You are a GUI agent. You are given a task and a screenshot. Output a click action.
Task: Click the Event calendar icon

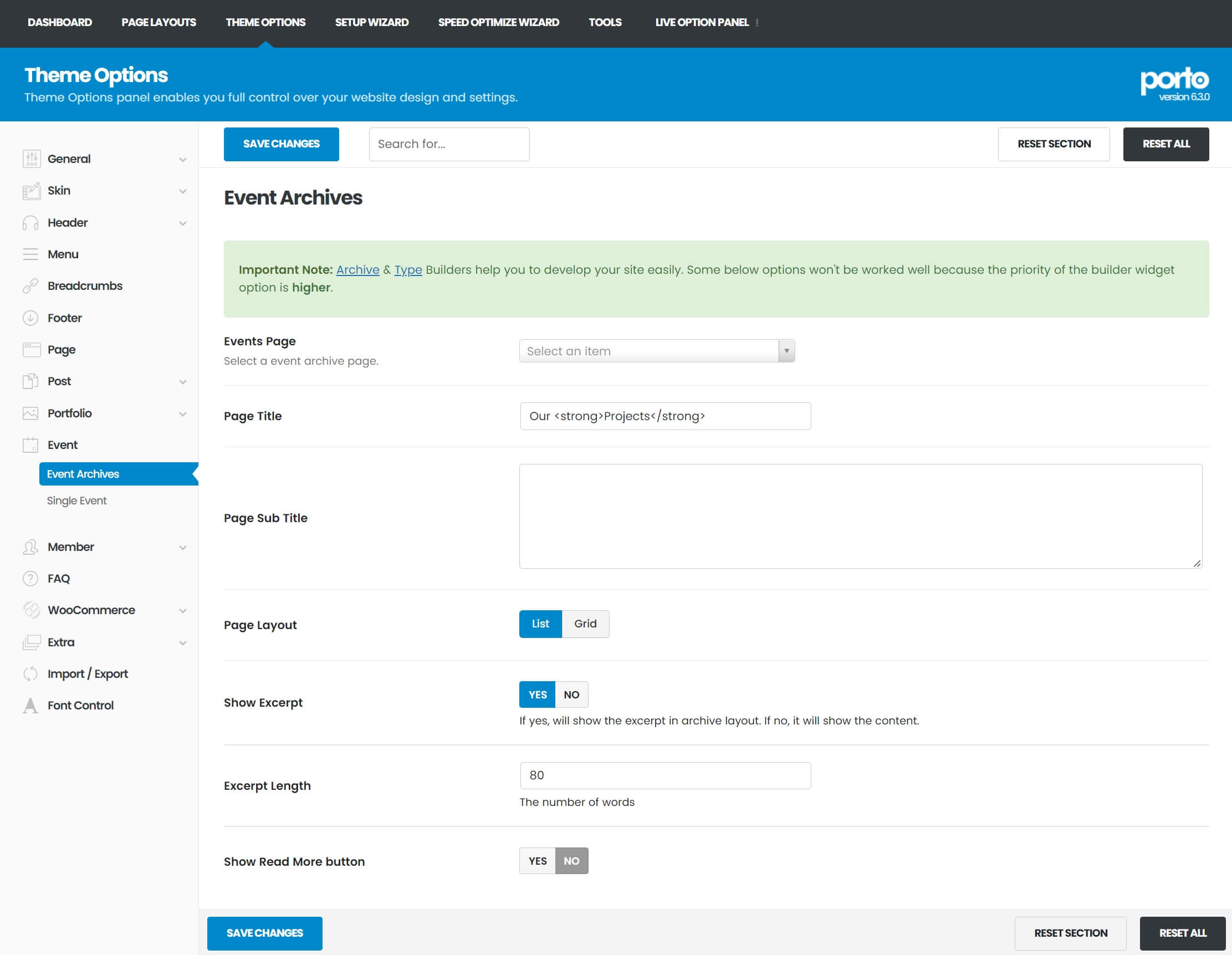pyautogui.click(x=30, y=445)
